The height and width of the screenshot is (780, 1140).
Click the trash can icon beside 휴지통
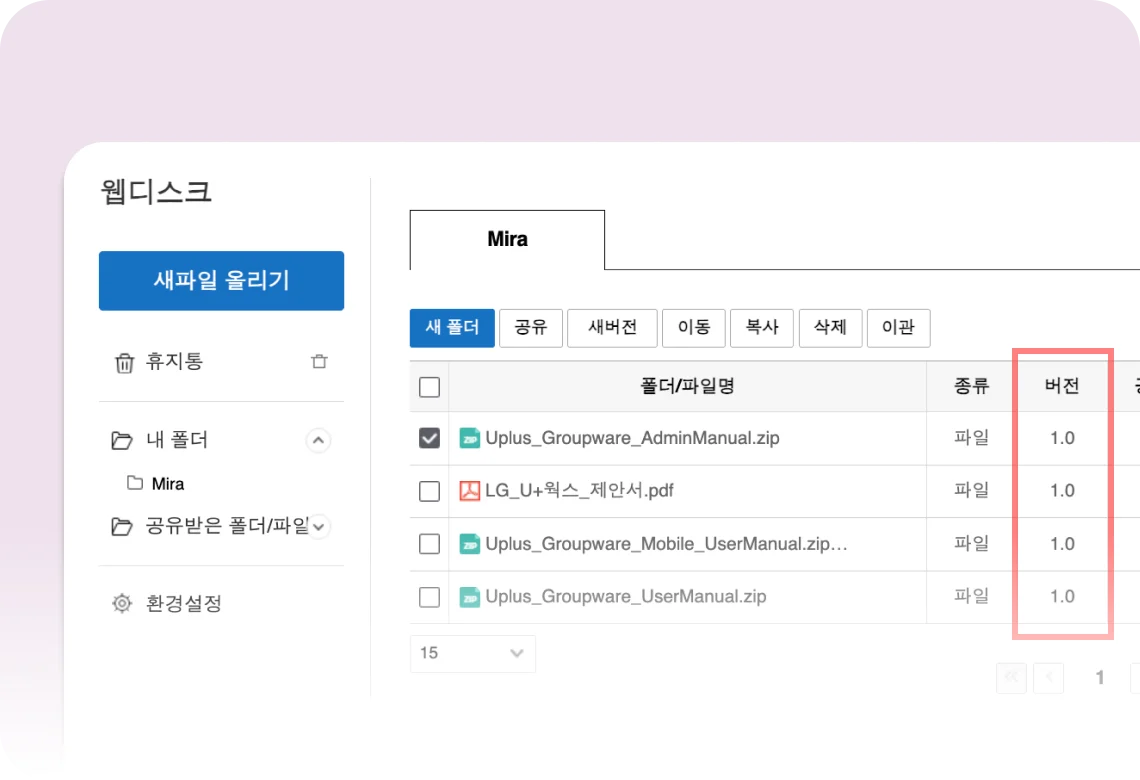[124, 362]
